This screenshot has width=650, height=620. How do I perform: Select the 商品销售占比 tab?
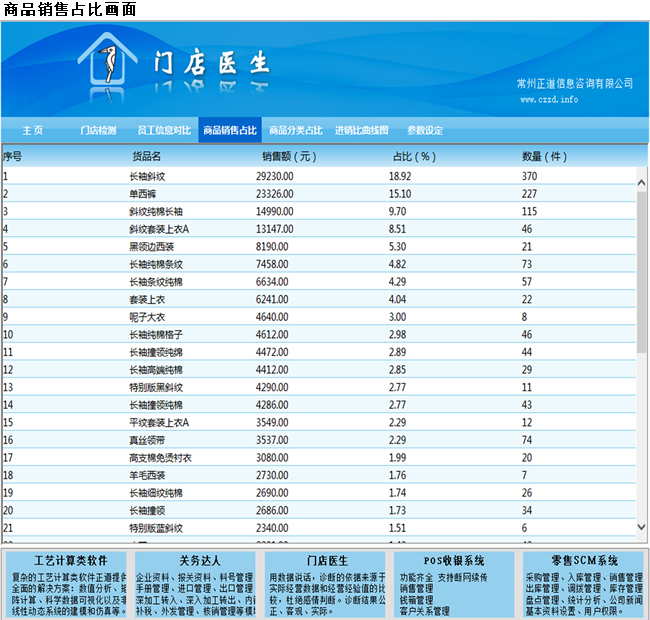coord(229,130)
